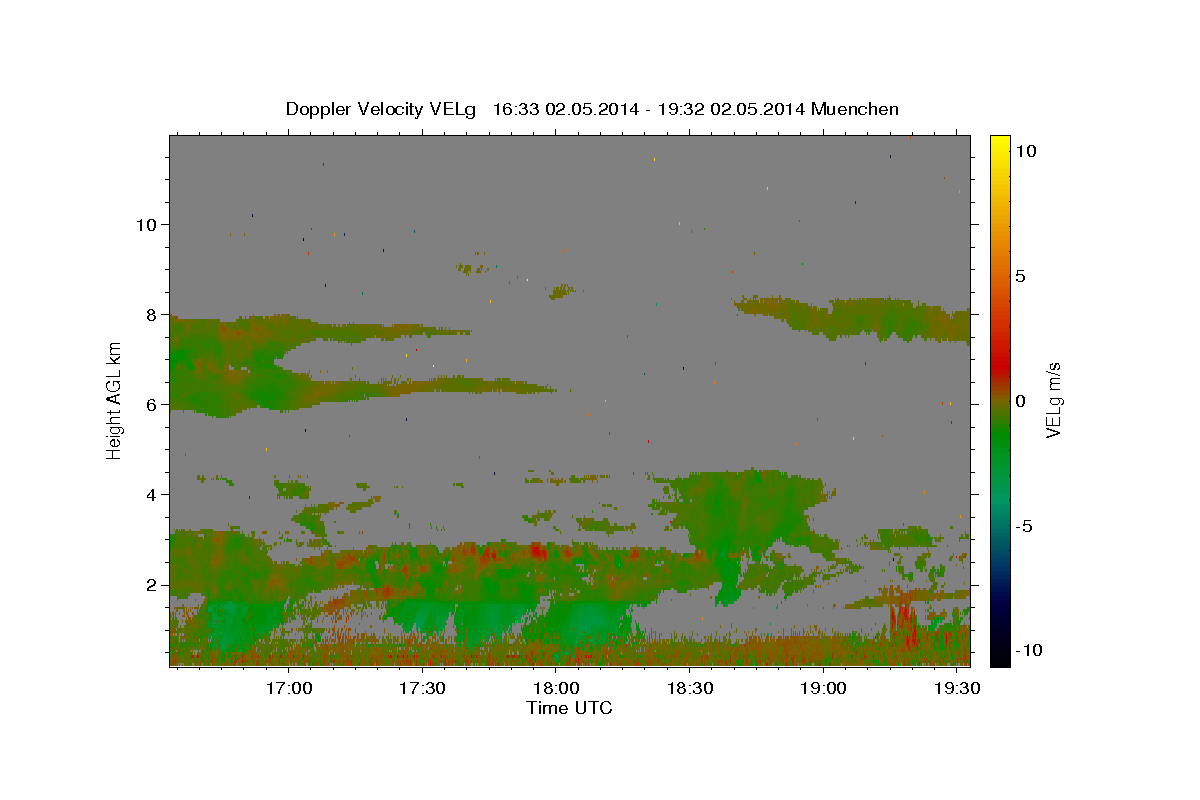Click the 'Height AGL km' axis label
This screenshot has width=1200, height=800.
pyautogui.click(x=114, y=400)
